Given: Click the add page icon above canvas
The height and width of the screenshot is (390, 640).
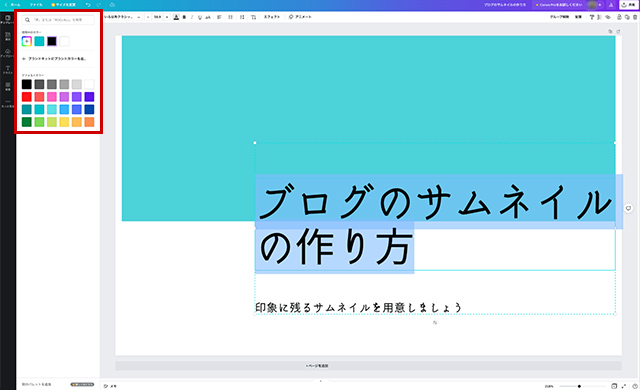Looking at the screenshot, I should click(618, 31).
